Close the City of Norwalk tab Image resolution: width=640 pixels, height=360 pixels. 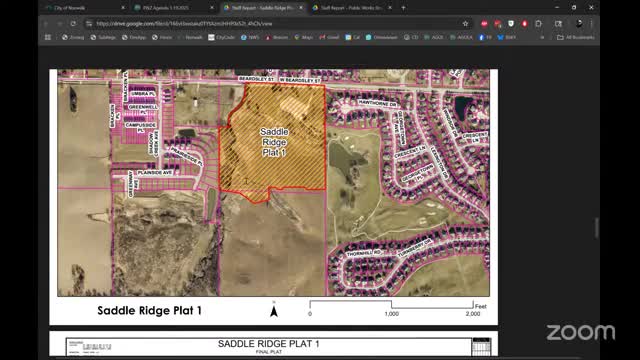123,8
